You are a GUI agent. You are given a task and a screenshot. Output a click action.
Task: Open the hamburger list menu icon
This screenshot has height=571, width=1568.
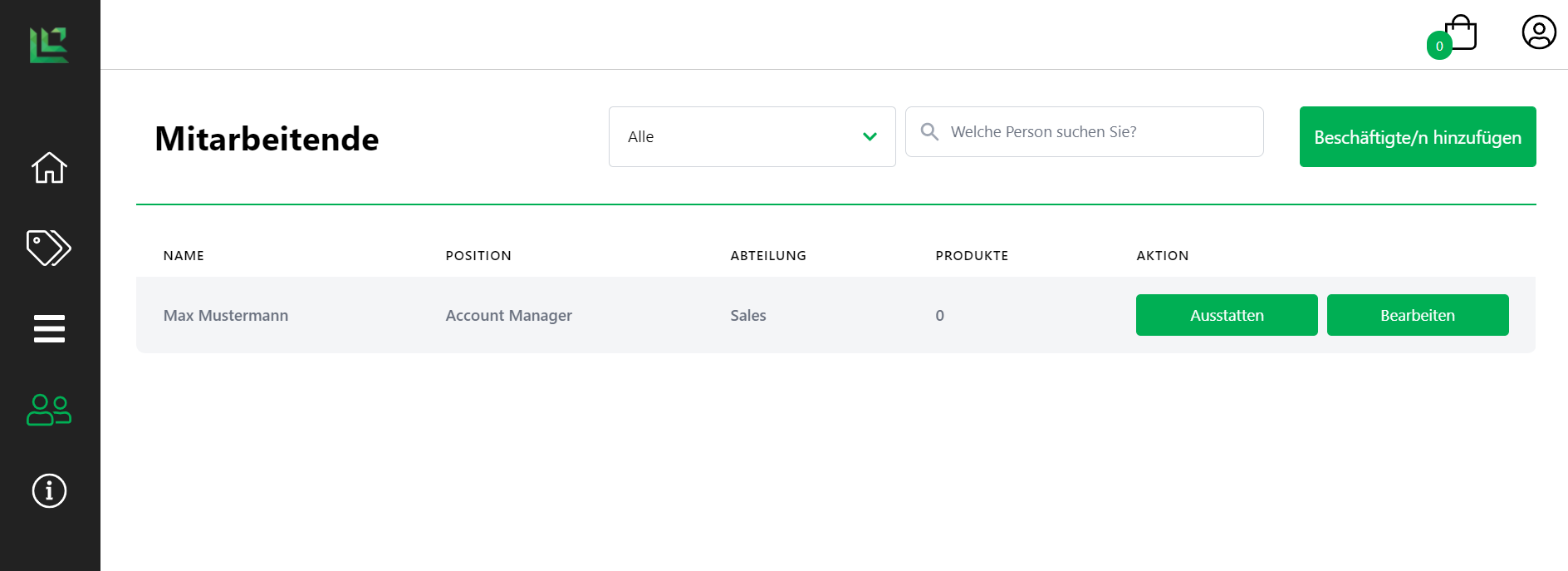(x=49, y=328)
